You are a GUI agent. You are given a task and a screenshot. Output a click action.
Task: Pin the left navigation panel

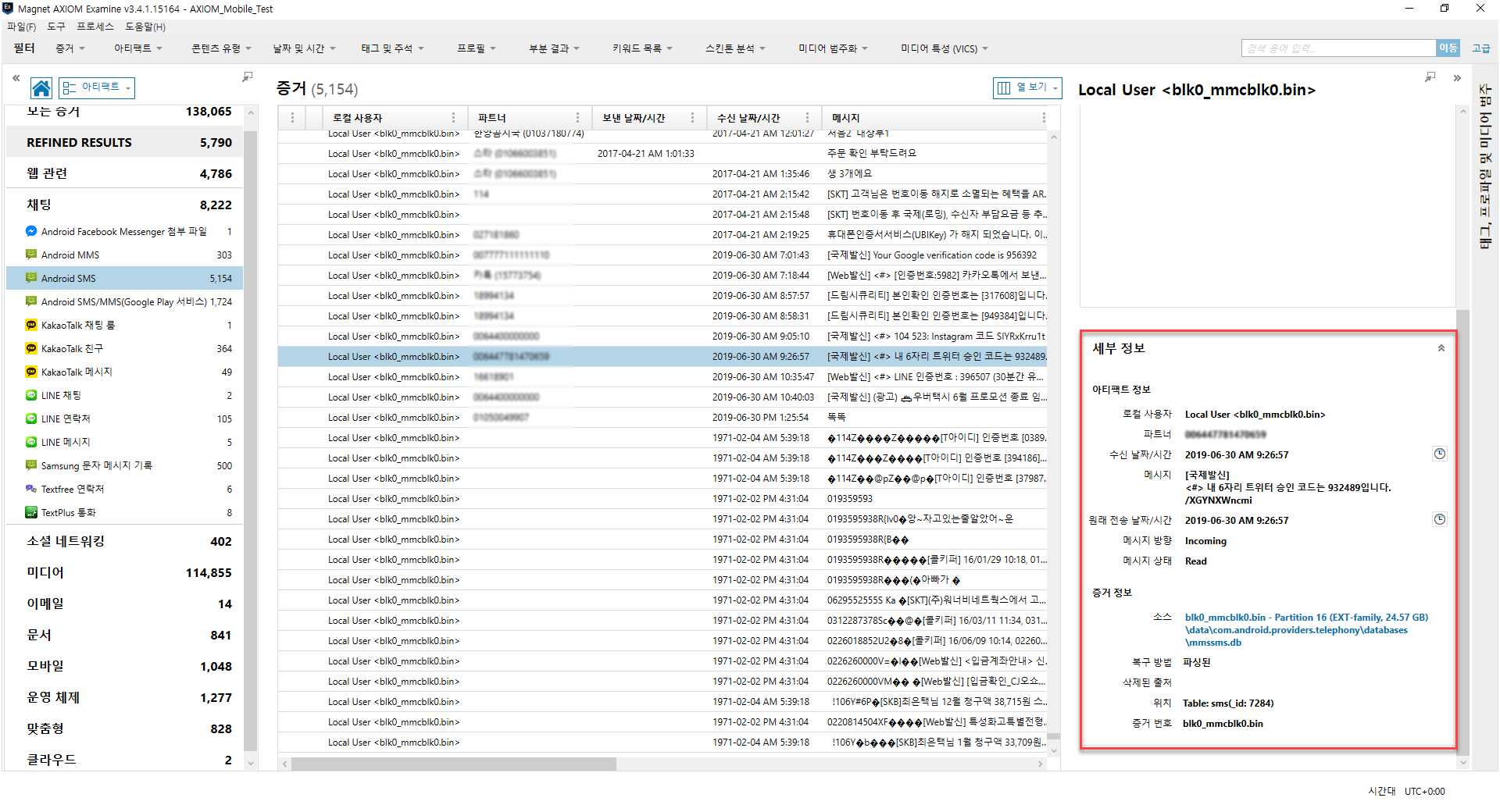click(x=248, y=77)
